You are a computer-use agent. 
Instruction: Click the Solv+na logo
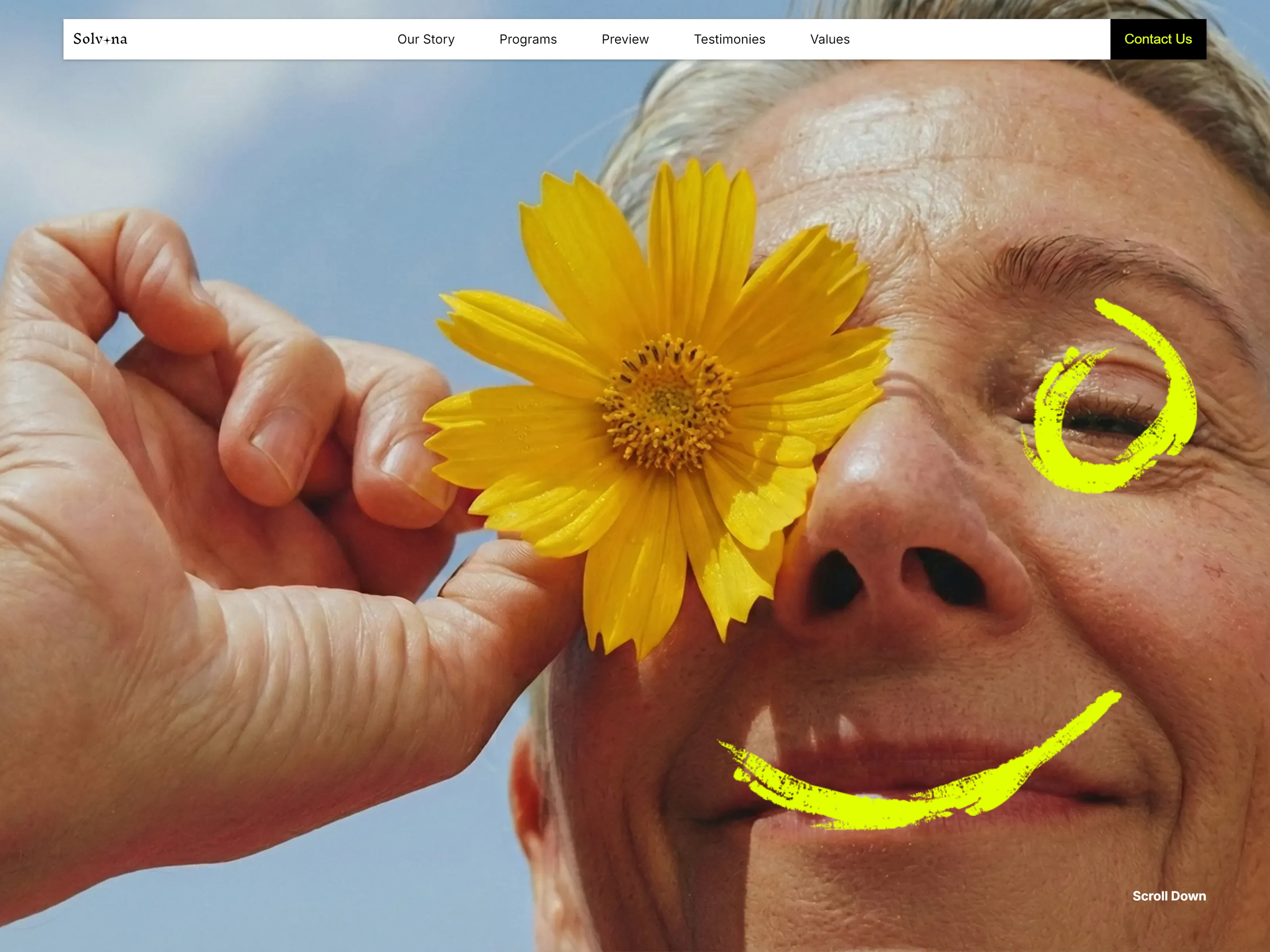100,39
